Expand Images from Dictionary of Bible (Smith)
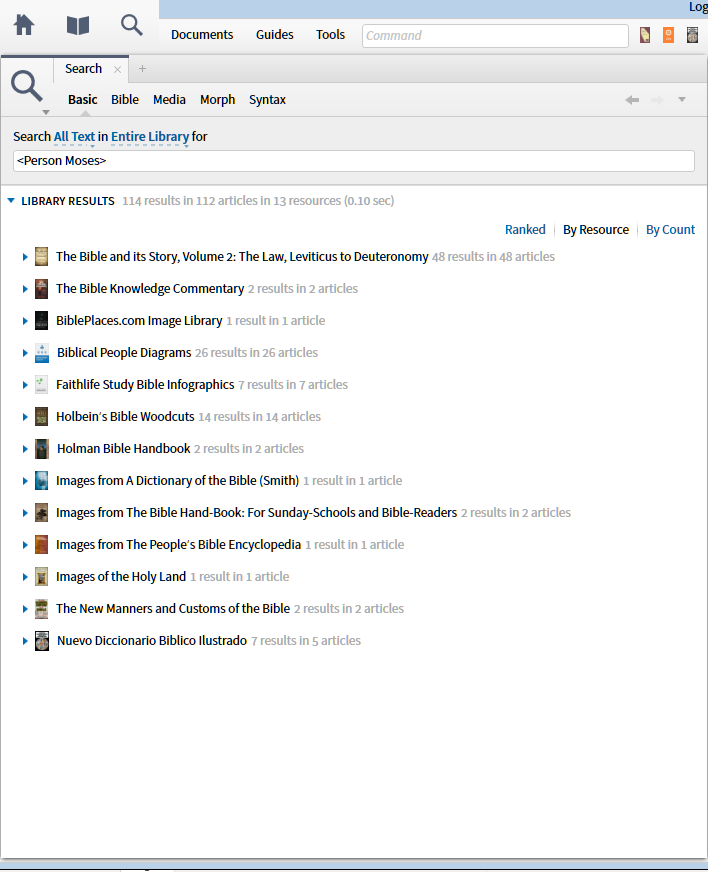 [25, 481]
